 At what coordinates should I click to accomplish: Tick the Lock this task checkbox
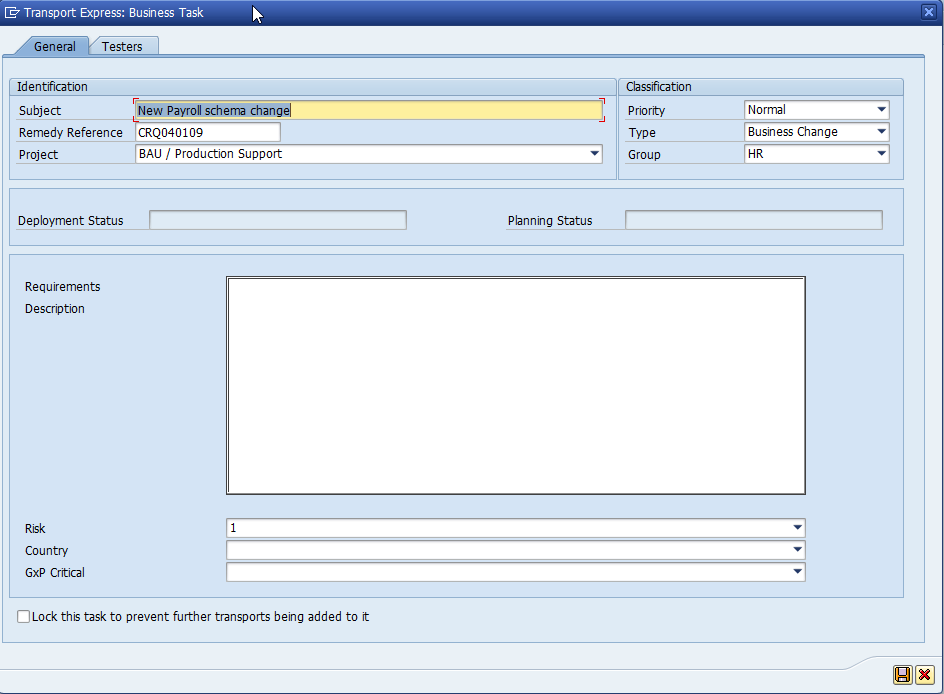(x=23, y=616)
